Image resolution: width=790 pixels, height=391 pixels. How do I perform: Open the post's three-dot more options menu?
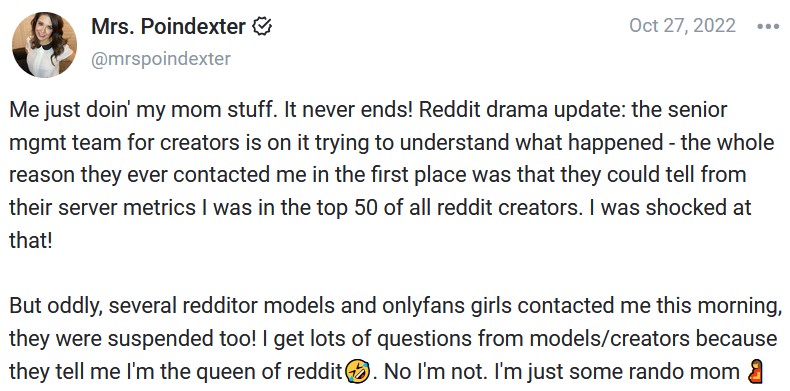point(768,27)
